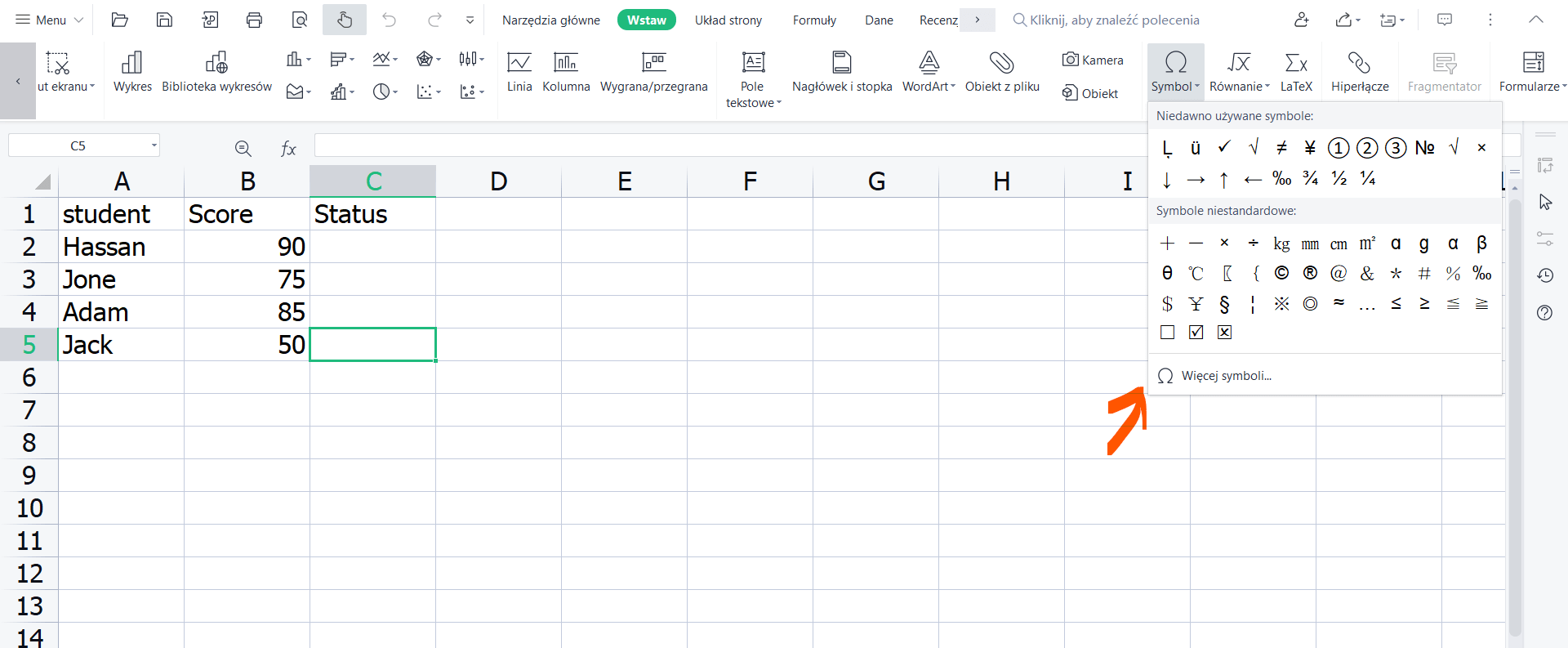Click the Kamera tool
This screenshot has width=1568, height=648.
coord(1093,60)
